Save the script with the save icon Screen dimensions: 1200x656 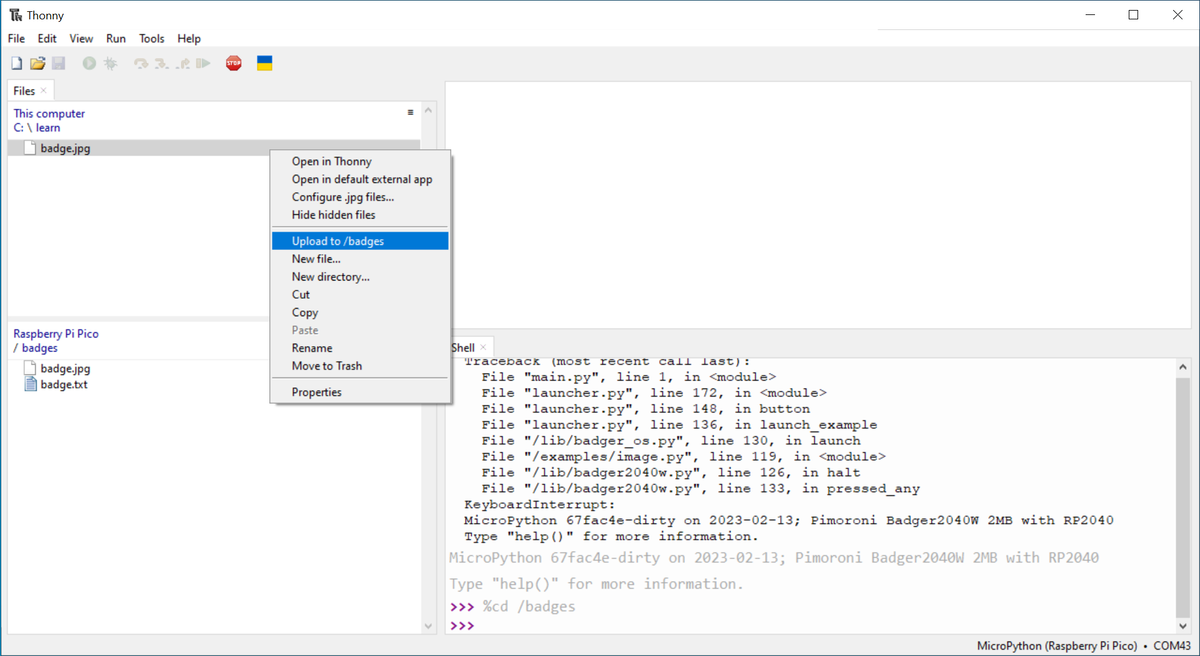58,62
